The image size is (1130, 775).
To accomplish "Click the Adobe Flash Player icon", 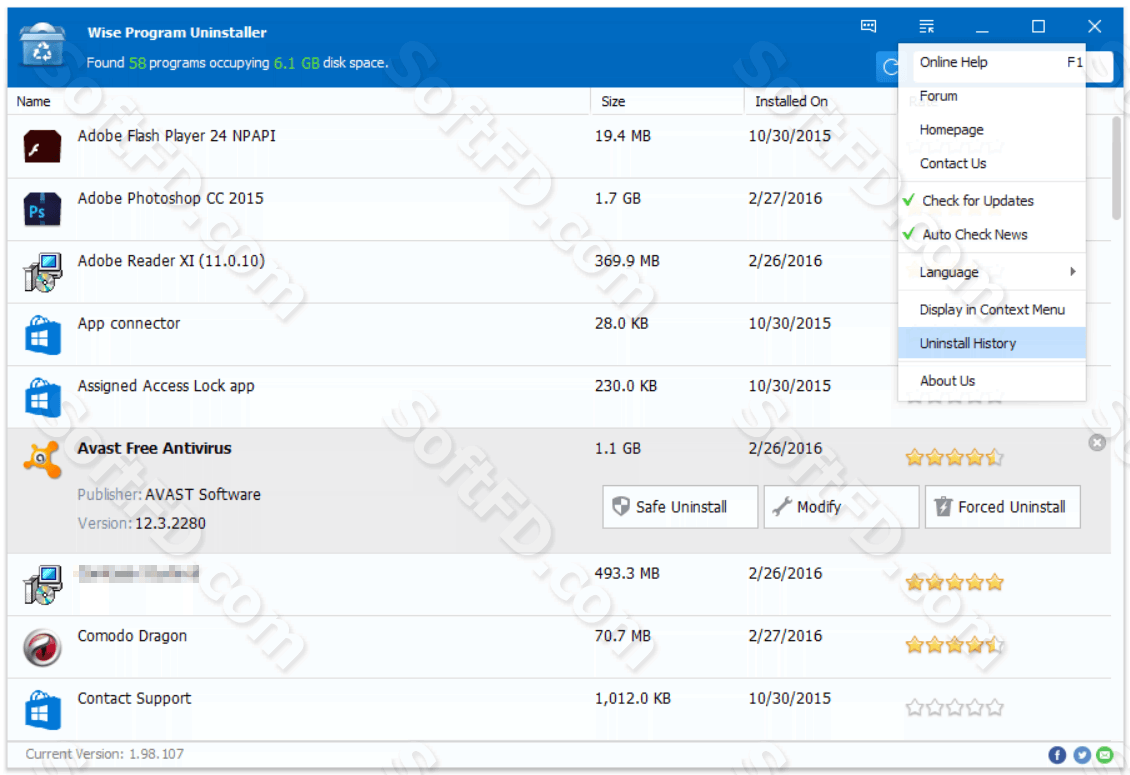I will [42, 146].
